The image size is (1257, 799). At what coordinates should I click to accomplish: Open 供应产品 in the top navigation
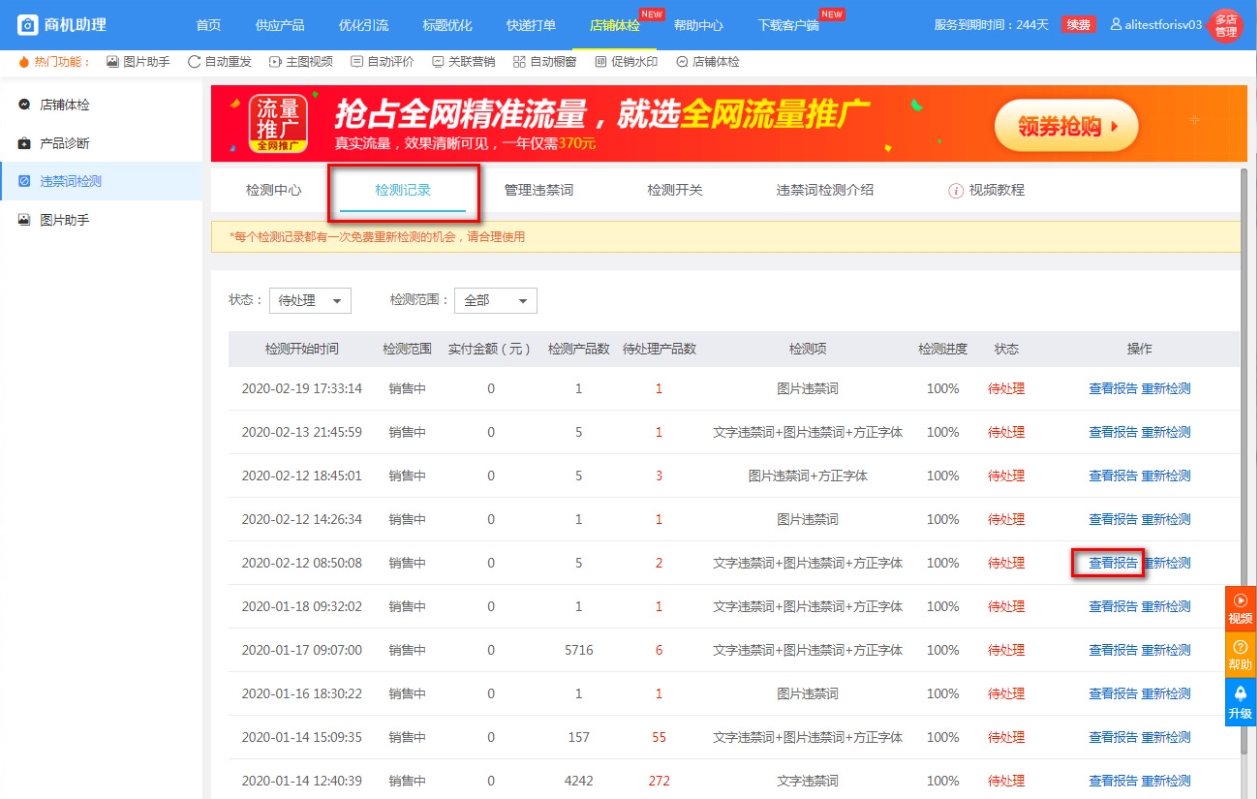point(280,25)
